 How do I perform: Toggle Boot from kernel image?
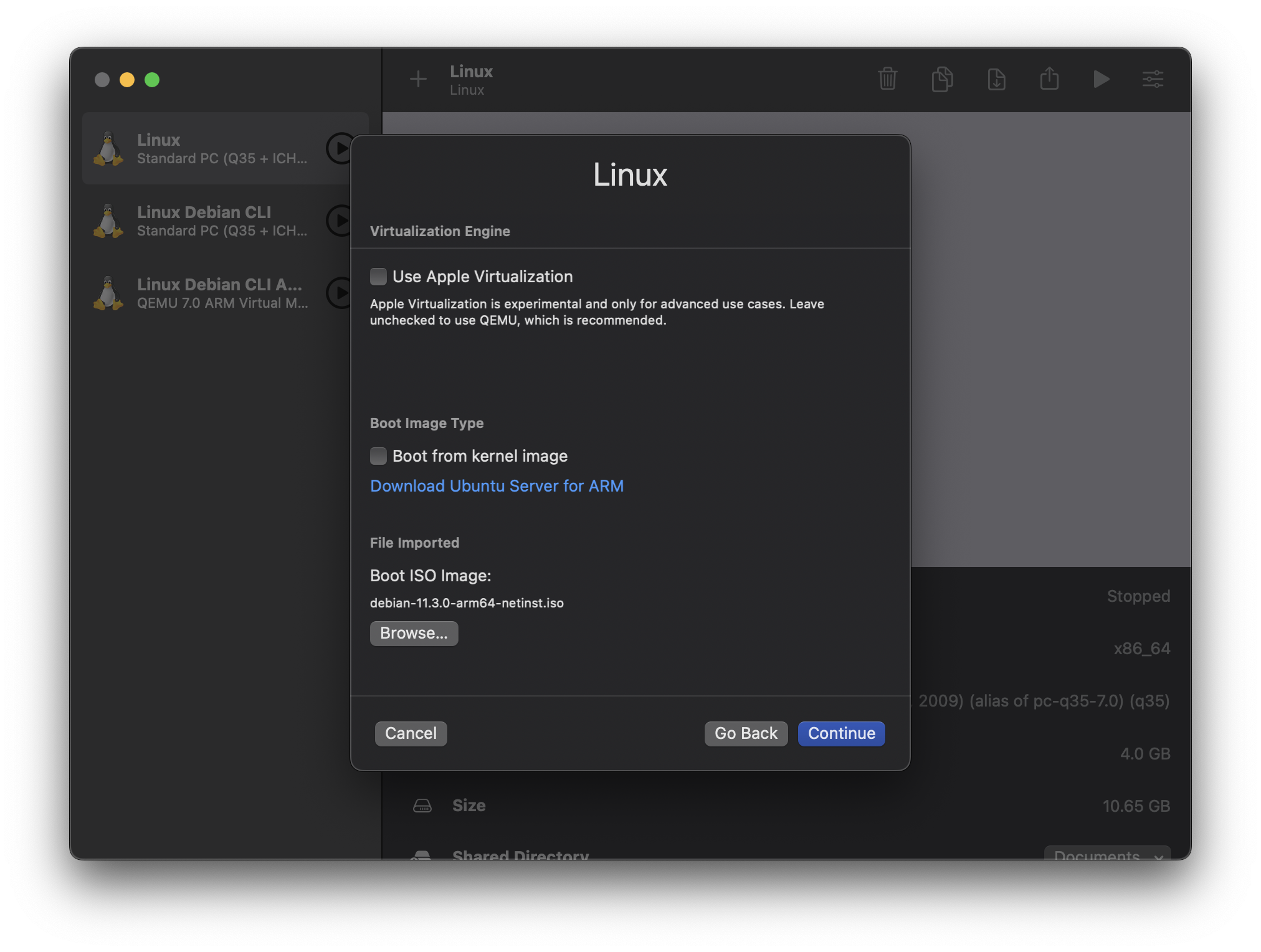pos(379,456)
